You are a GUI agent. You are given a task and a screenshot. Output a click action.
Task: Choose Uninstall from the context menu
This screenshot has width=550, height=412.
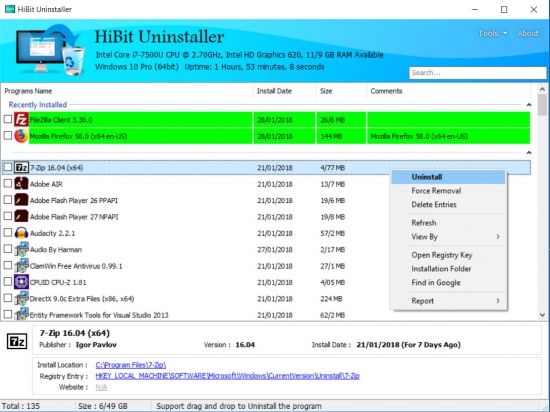pyautogui.click(x=448, y=177)
